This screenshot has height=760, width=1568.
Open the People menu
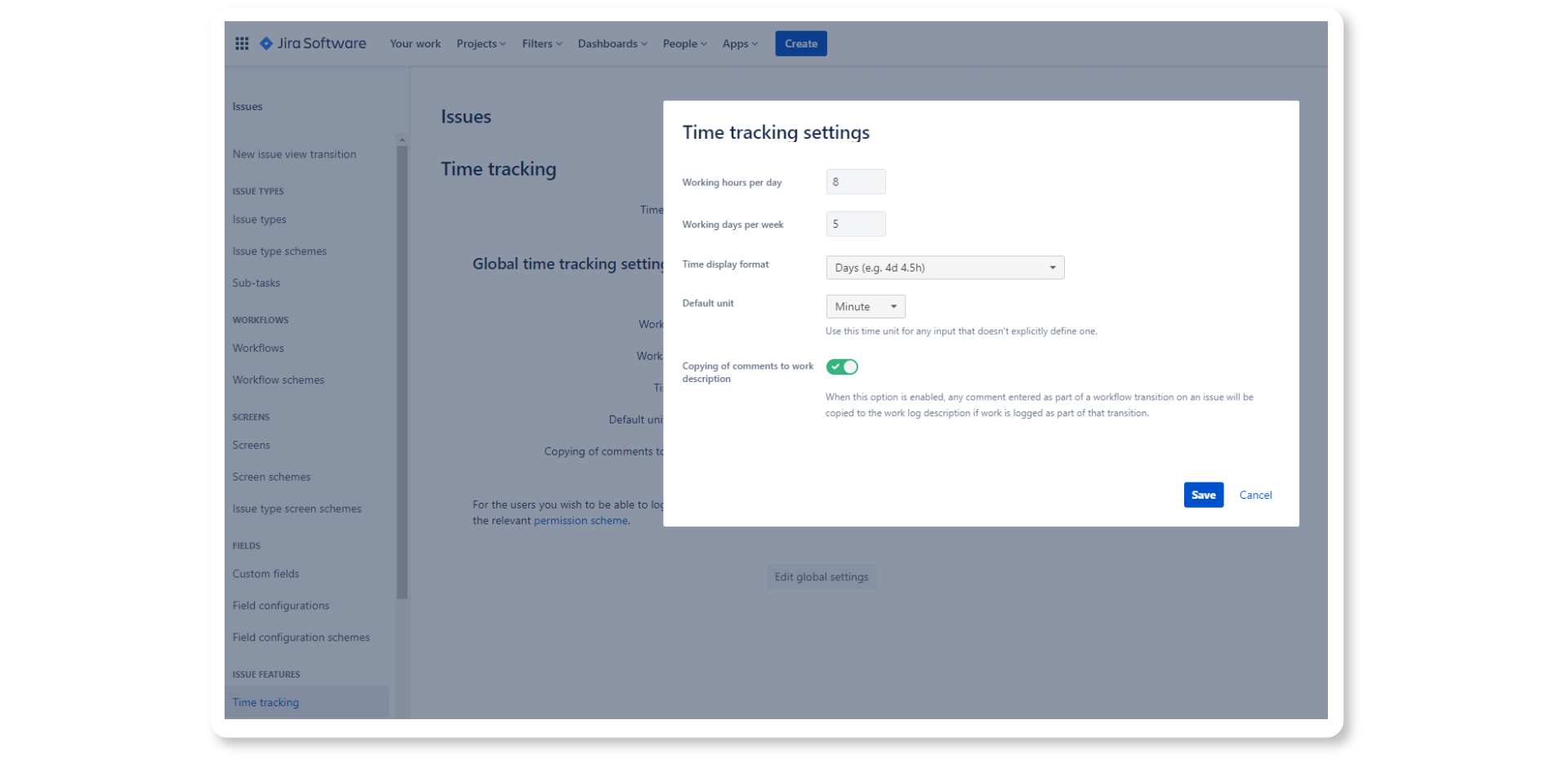point(685,44)
